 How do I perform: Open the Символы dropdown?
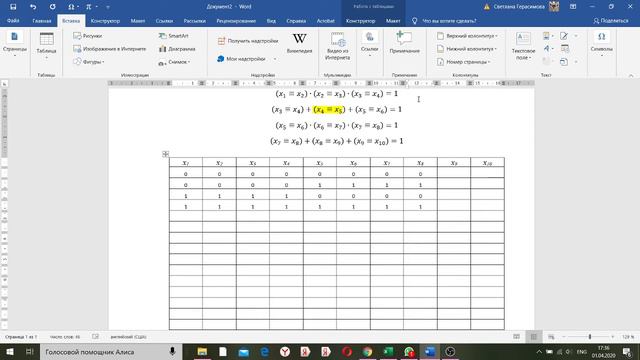[601, 44]
